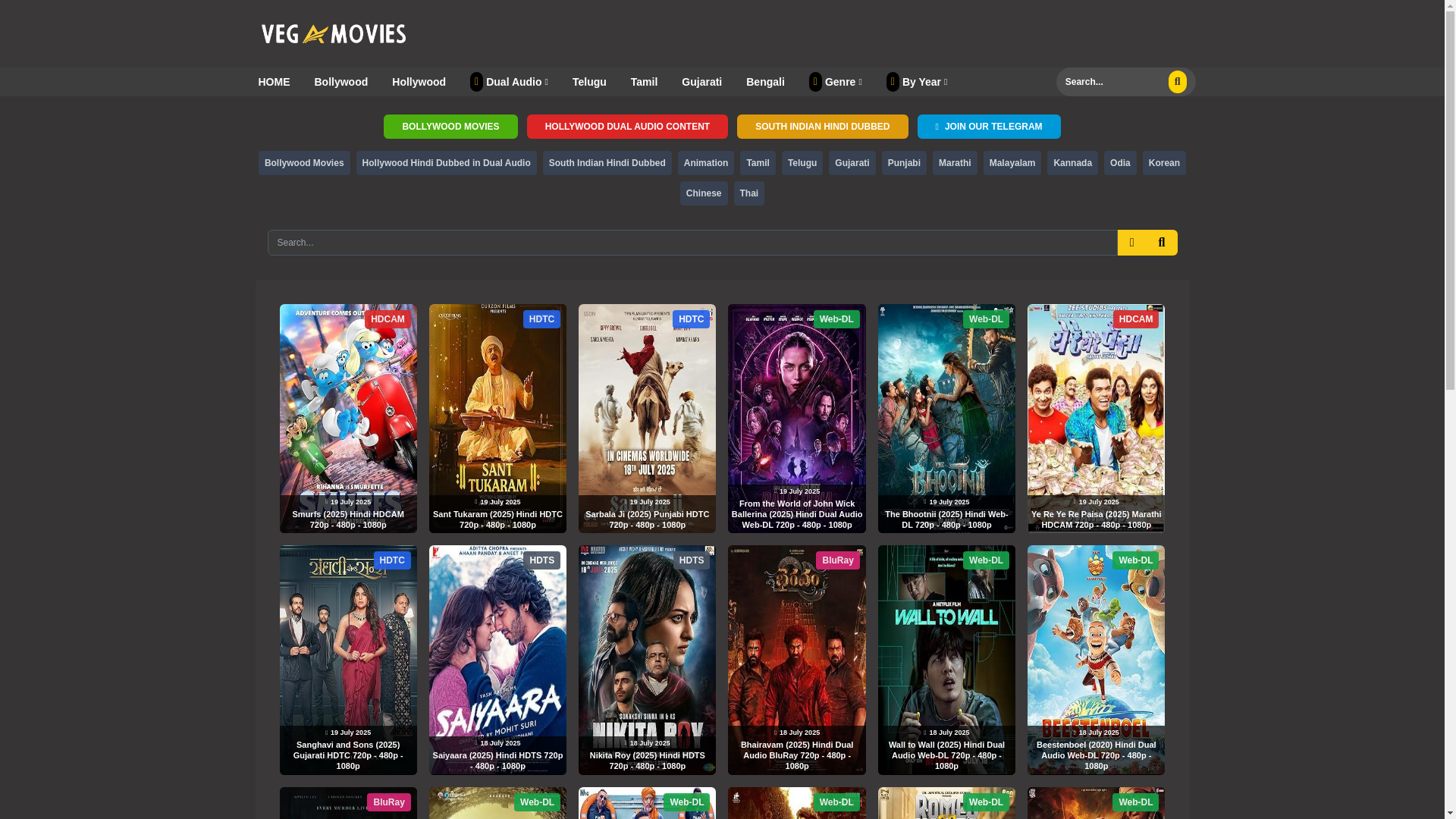Screen dimensions: 1456x819
Task: Open the Dual Audio dropdown menu
Action: pyautogui.click(x=509, y=82)
